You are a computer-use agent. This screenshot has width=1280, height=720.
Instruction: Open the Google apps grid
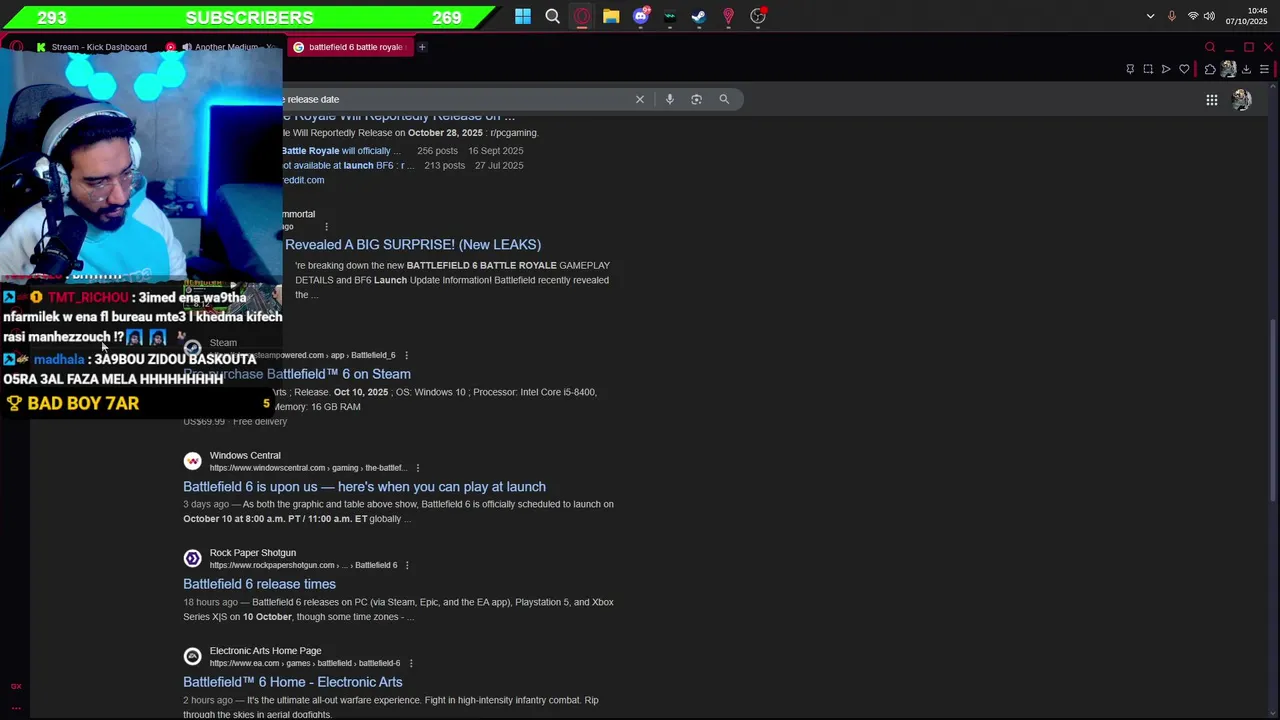1211,99
